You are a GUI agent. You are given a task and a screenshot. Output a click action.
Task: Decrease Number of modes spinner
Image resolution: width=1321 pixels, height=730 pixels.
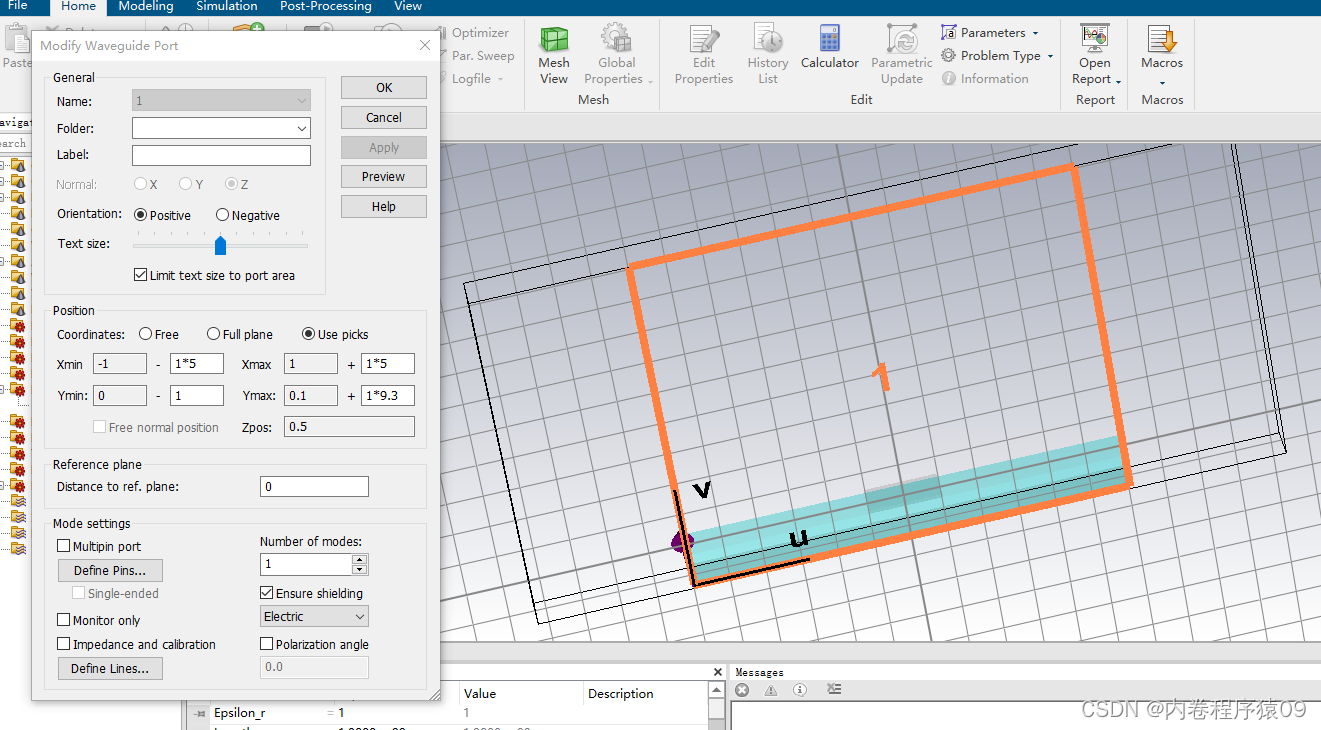coord(360,569)
